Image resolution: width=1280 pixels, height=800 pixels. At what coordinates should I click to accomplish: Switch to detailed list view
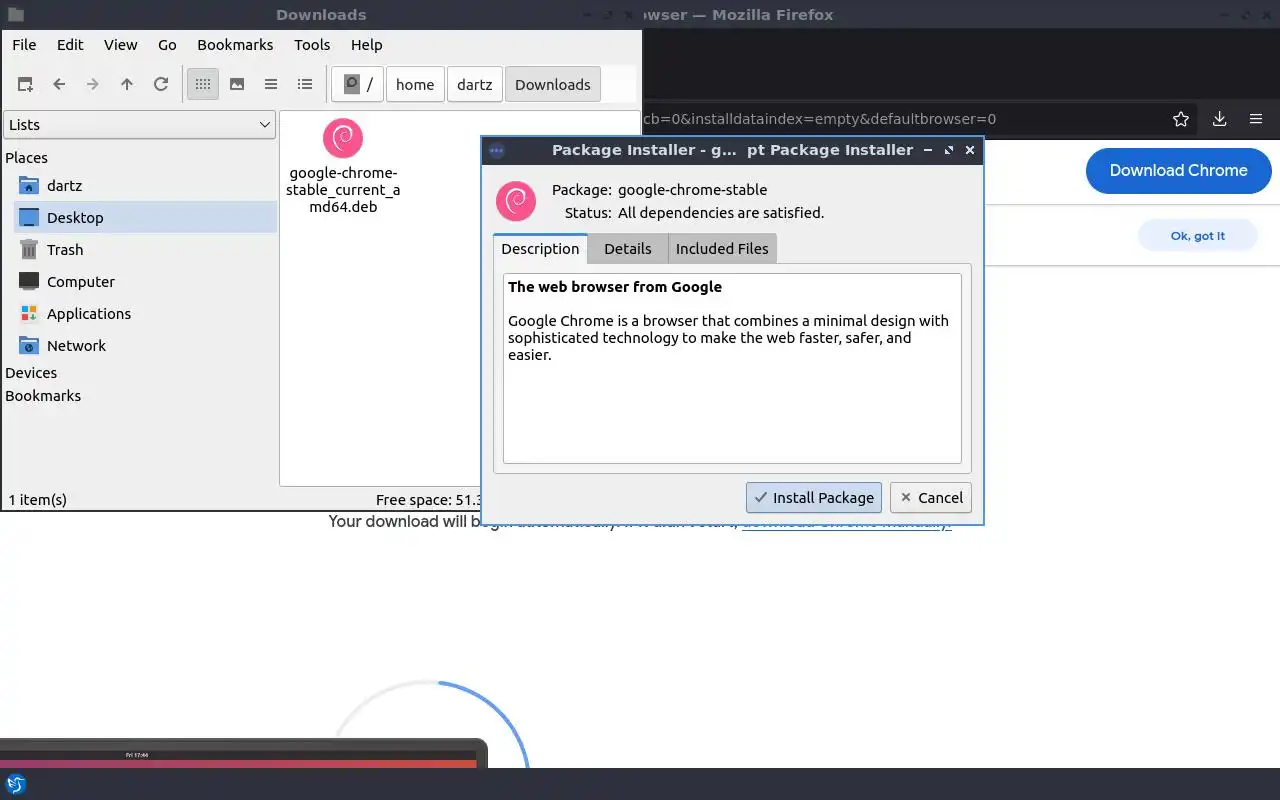pyautogui.click(x=305, y=85)
